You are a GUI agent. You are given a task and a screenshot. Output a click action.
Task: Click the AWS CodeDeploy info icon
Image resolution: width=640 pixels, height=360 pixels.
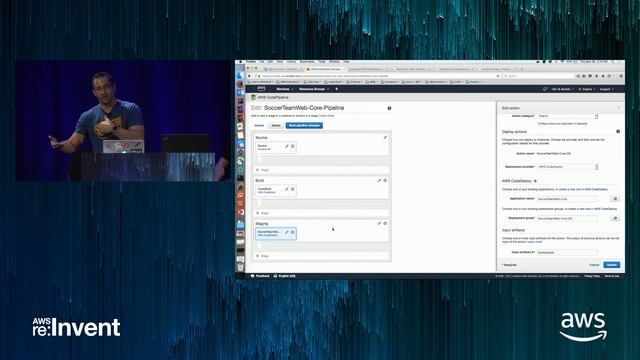point(535,181)
